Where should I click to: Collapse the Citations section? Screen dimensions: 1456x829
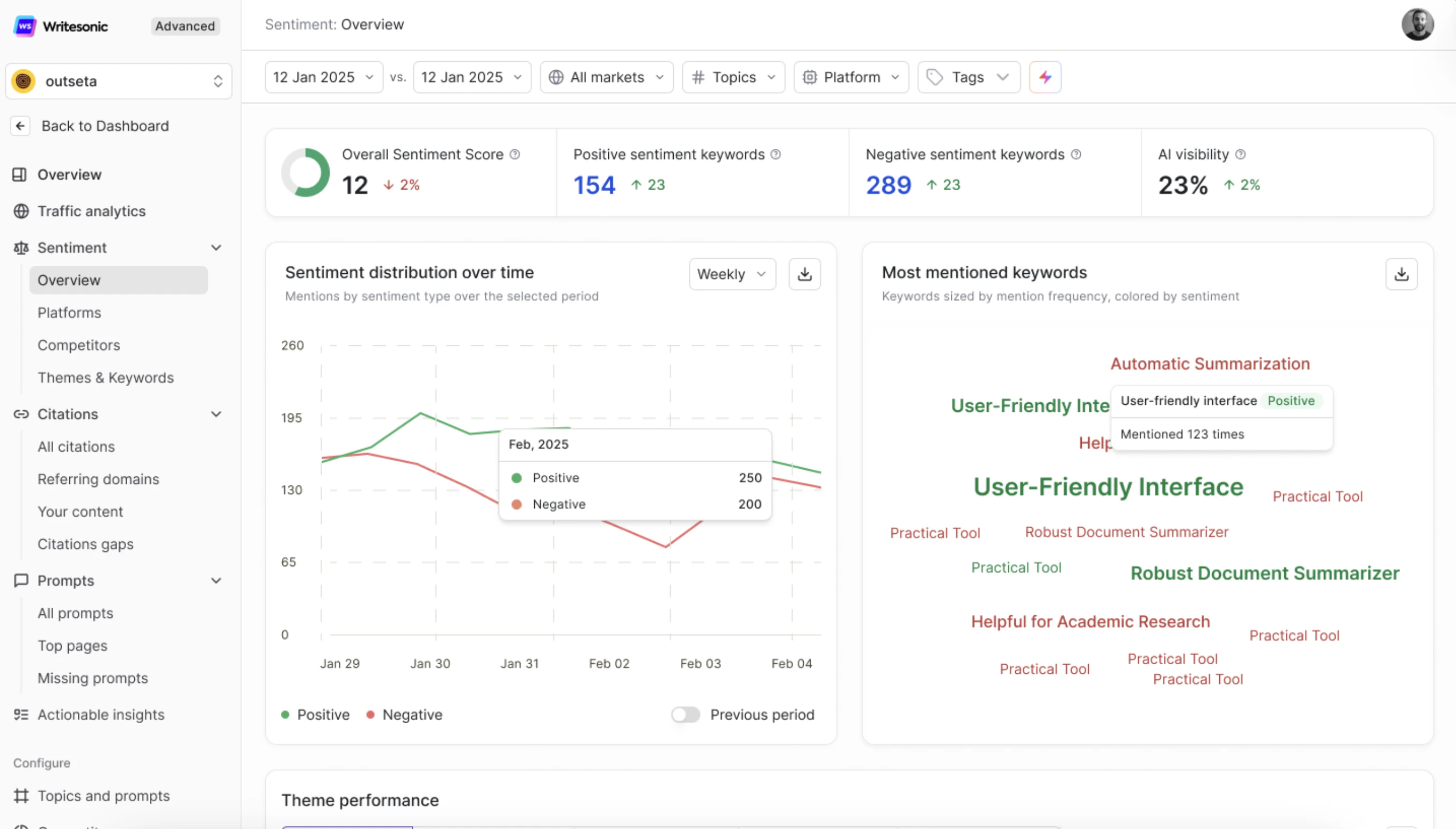(x=216, y=414)
